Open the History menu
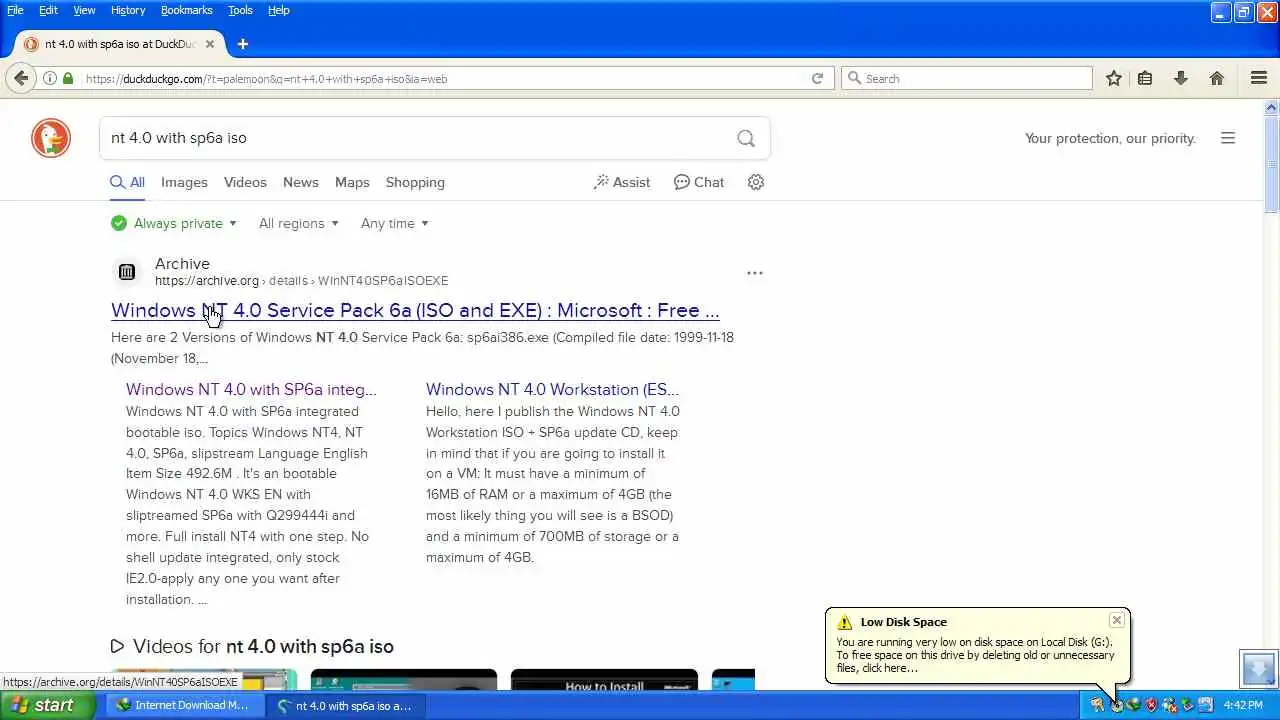 (128, 10)
